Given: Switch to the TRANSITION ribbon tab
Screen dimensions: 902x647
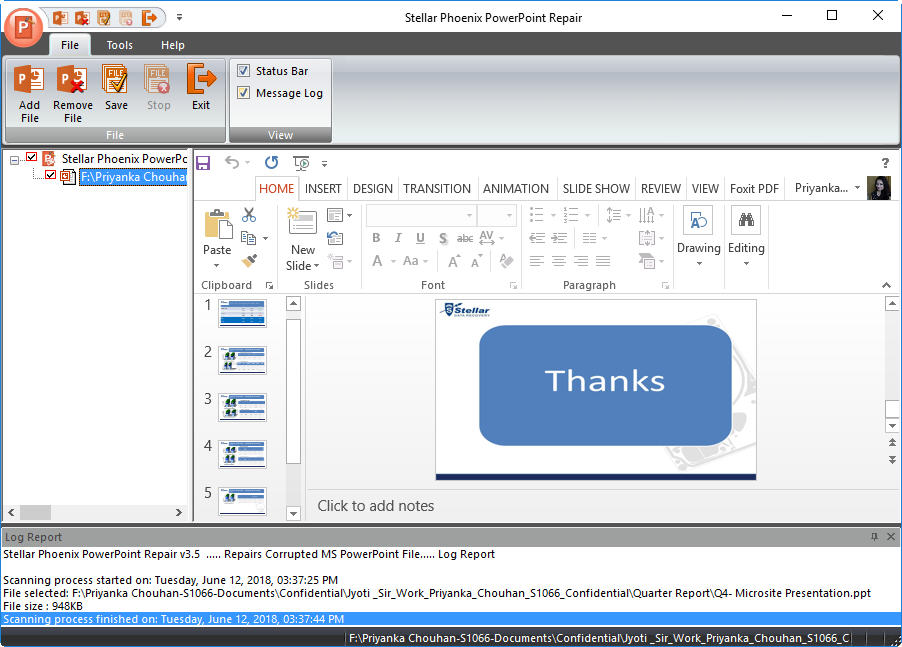Looking at the screenshot, I should (x=437, y=189).
